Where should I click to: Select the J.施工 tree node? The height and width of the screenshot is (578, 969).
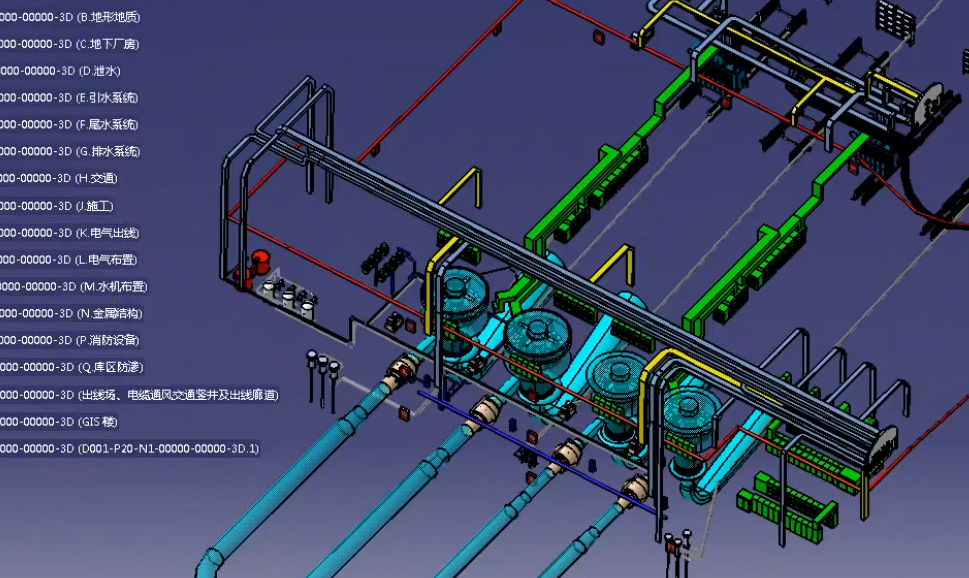tap(57, 206)
